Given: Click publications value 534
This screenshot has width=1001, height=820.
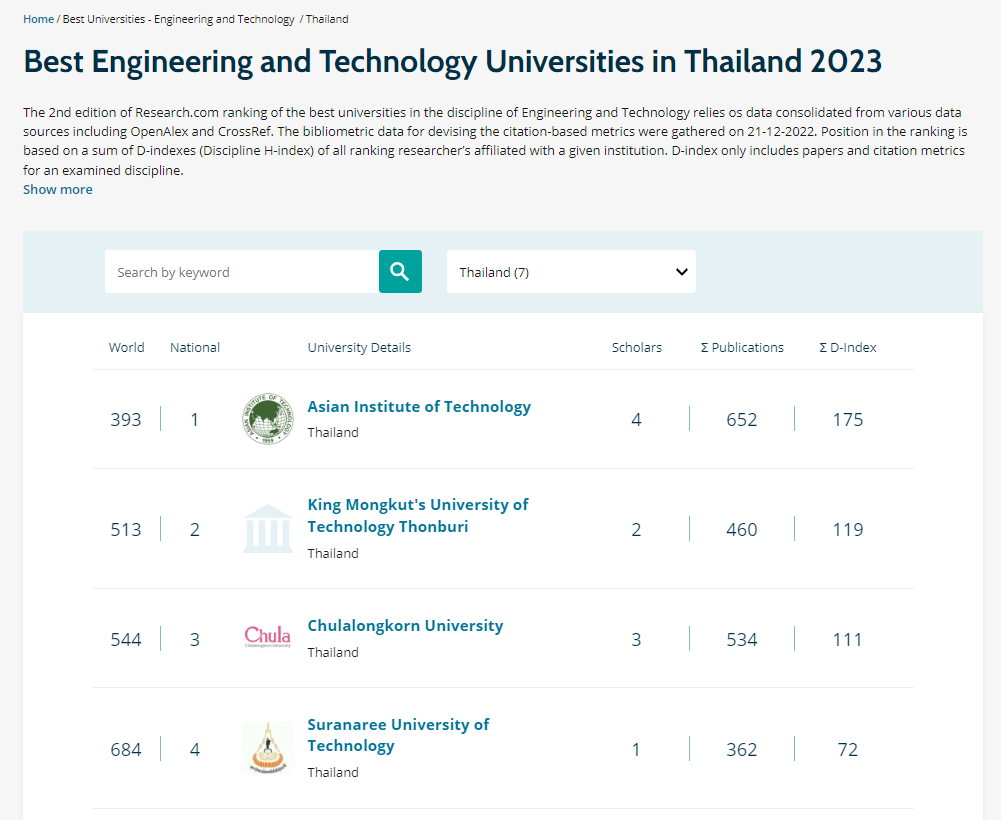Looking at the screenshot, I should tap(742, 639).
